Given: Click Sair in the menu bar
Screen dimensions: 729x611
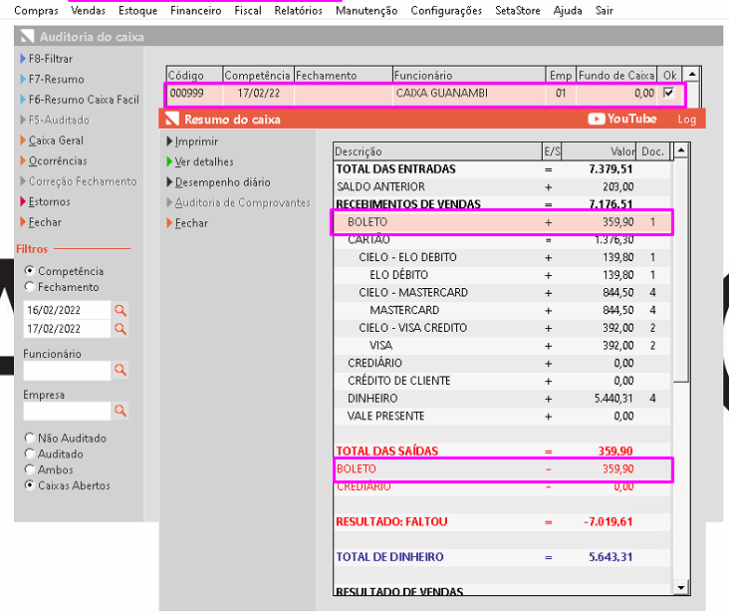Looking at the screenshot, I should [604, 10].
